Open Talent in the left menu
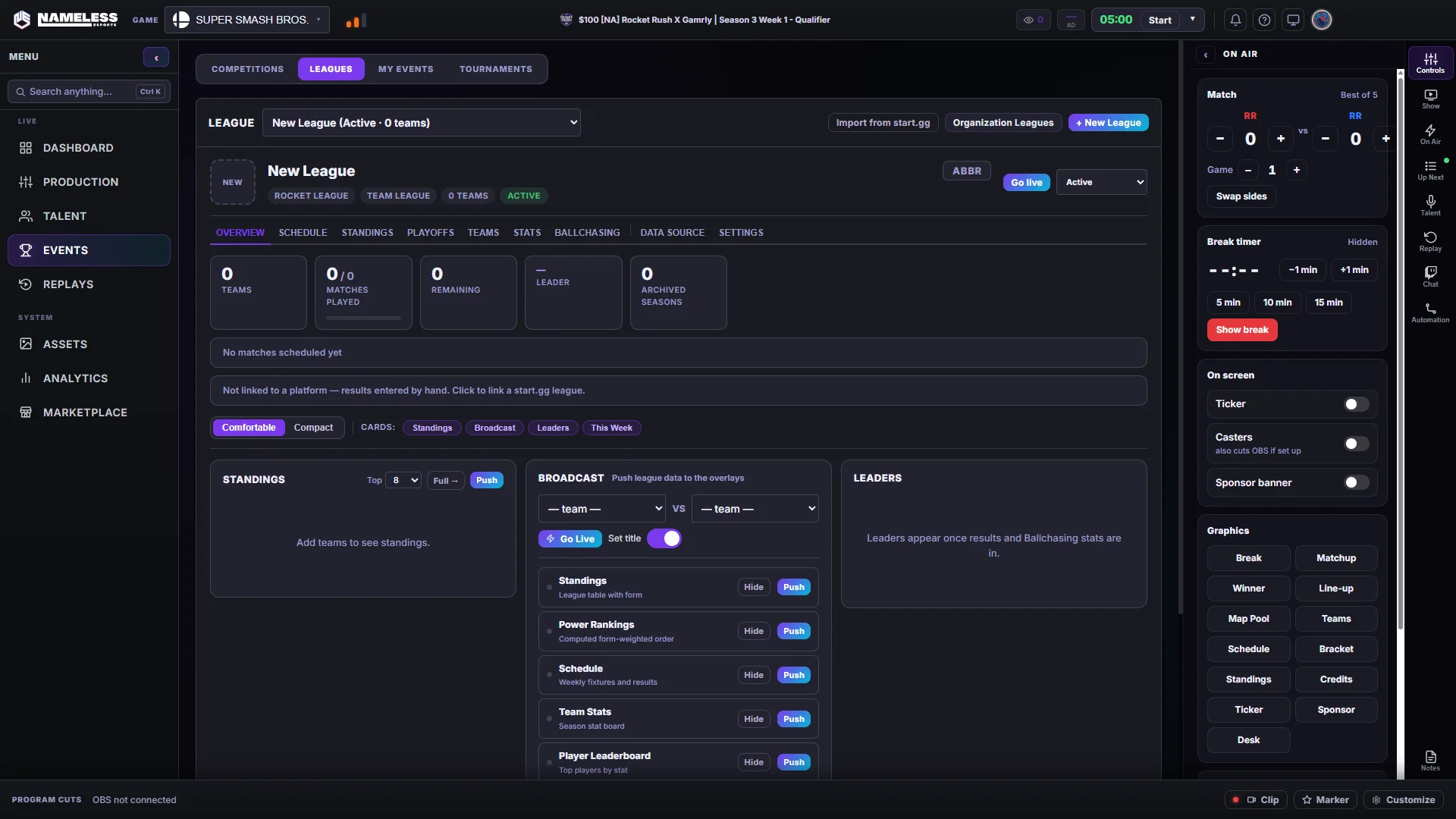 point(89,216)
